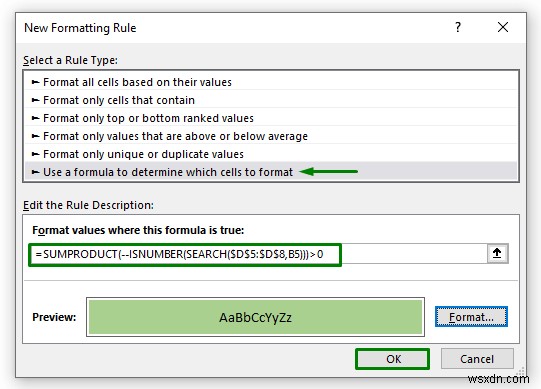Choose 'Format only top or bottom ranked values'

[x=271, y=118]
